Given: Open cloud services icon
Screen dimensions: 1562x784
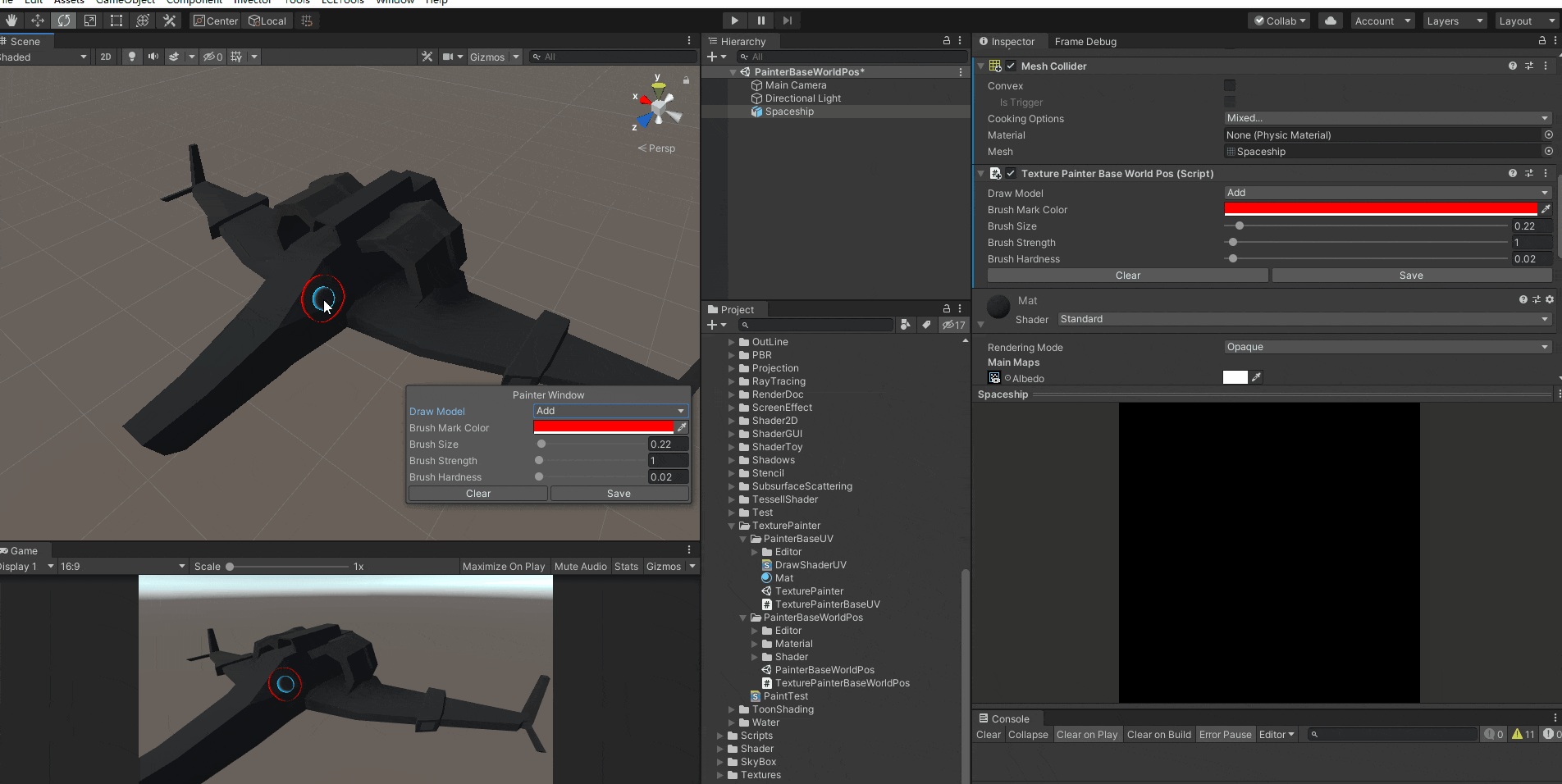Looking at the screenshot, I should [1331, 21].
